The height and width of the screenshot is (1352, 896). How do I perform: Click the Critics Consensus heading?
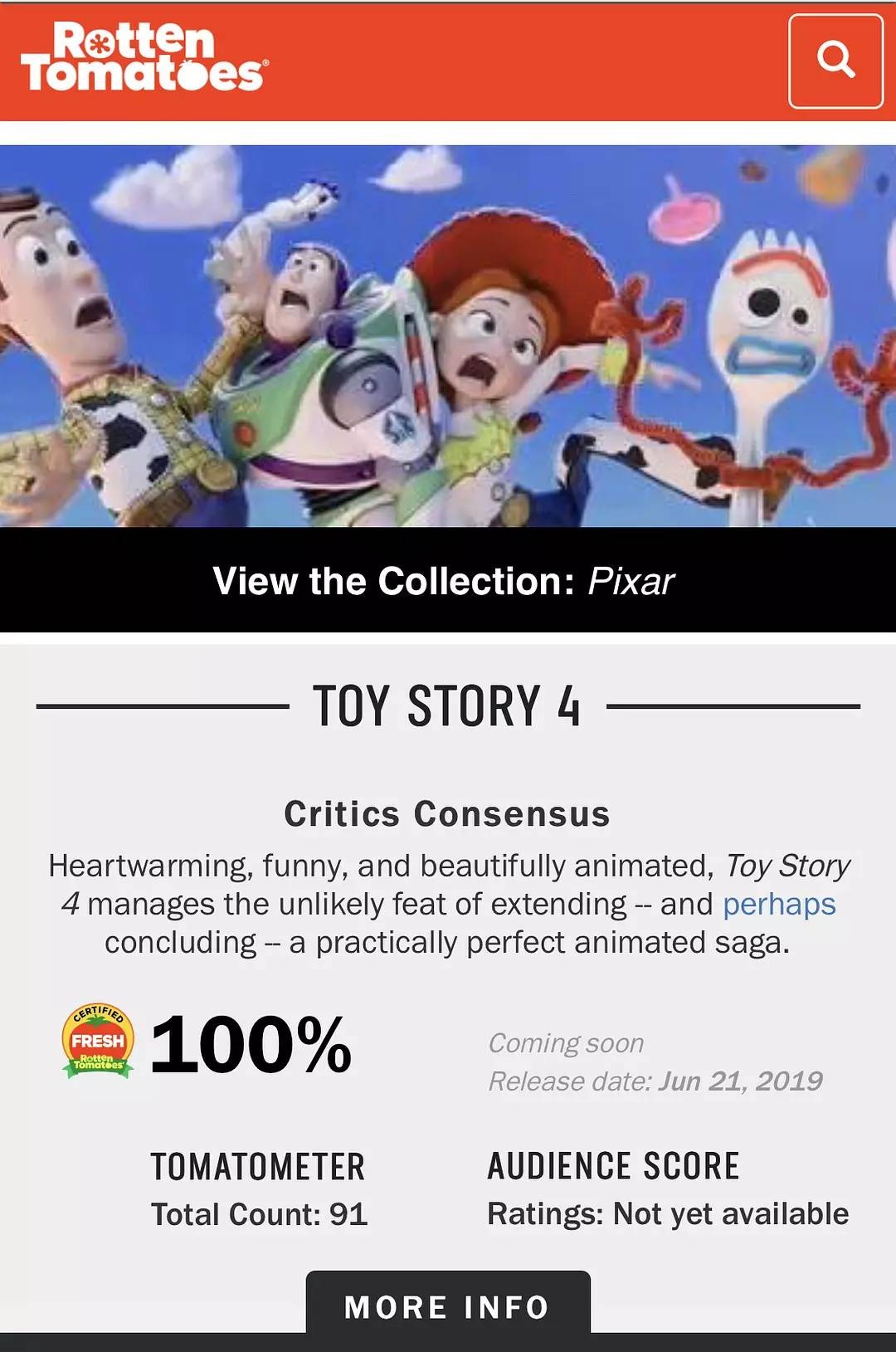[x=447, y=813]
